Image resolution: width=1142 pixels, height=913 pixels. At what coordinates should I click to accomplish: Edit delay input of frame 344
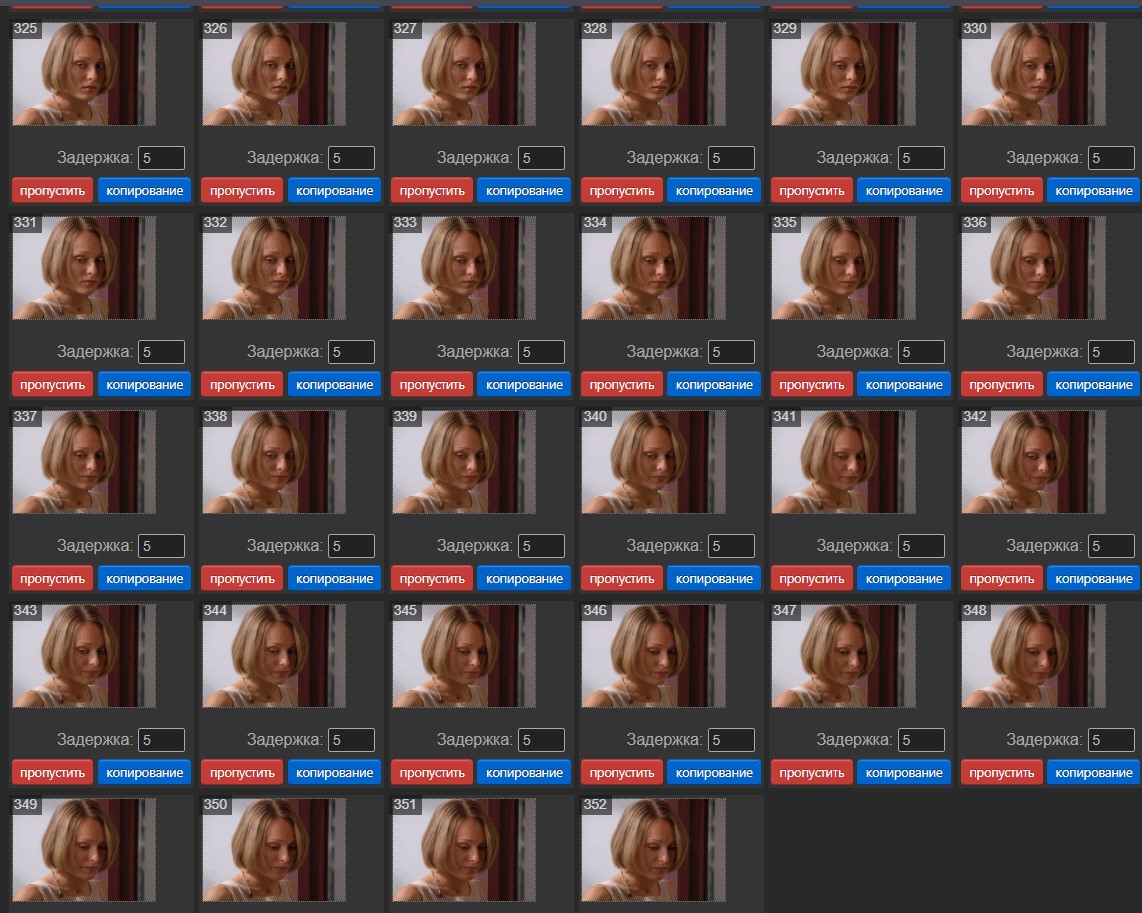click(352, 740)
